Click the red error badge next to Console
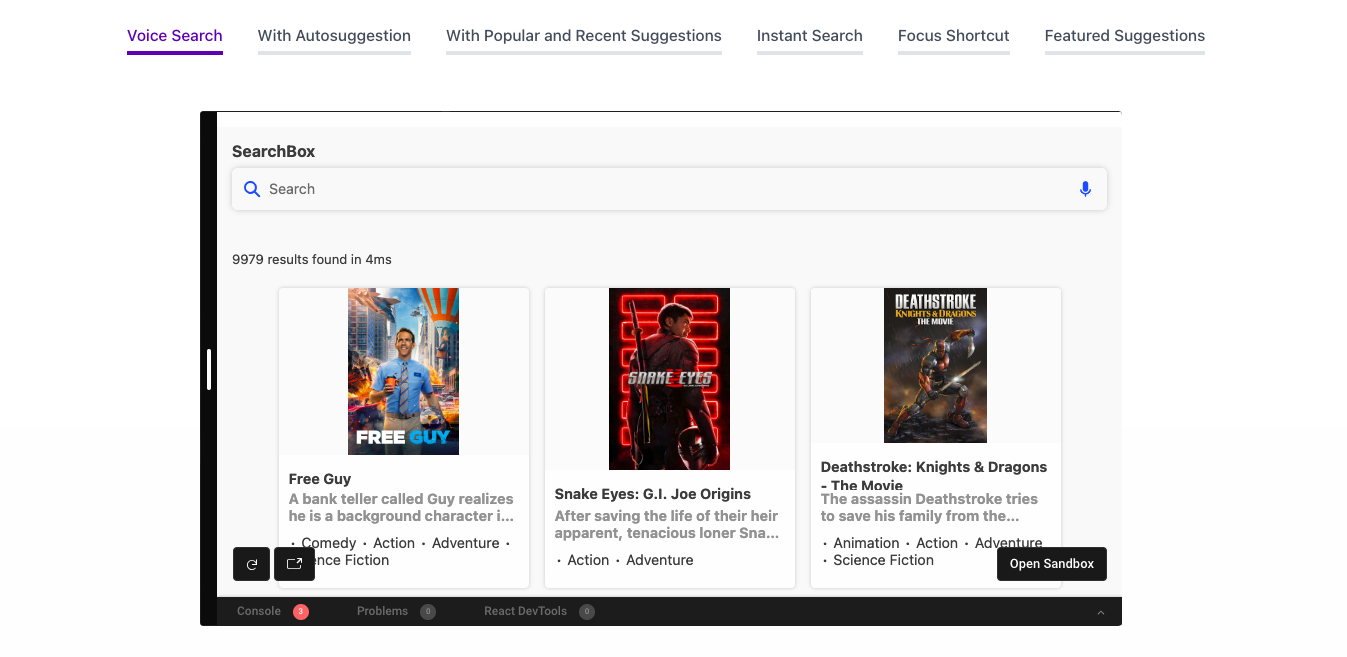Viewport: 1347px width, 657px height. [x=299, y=611]
